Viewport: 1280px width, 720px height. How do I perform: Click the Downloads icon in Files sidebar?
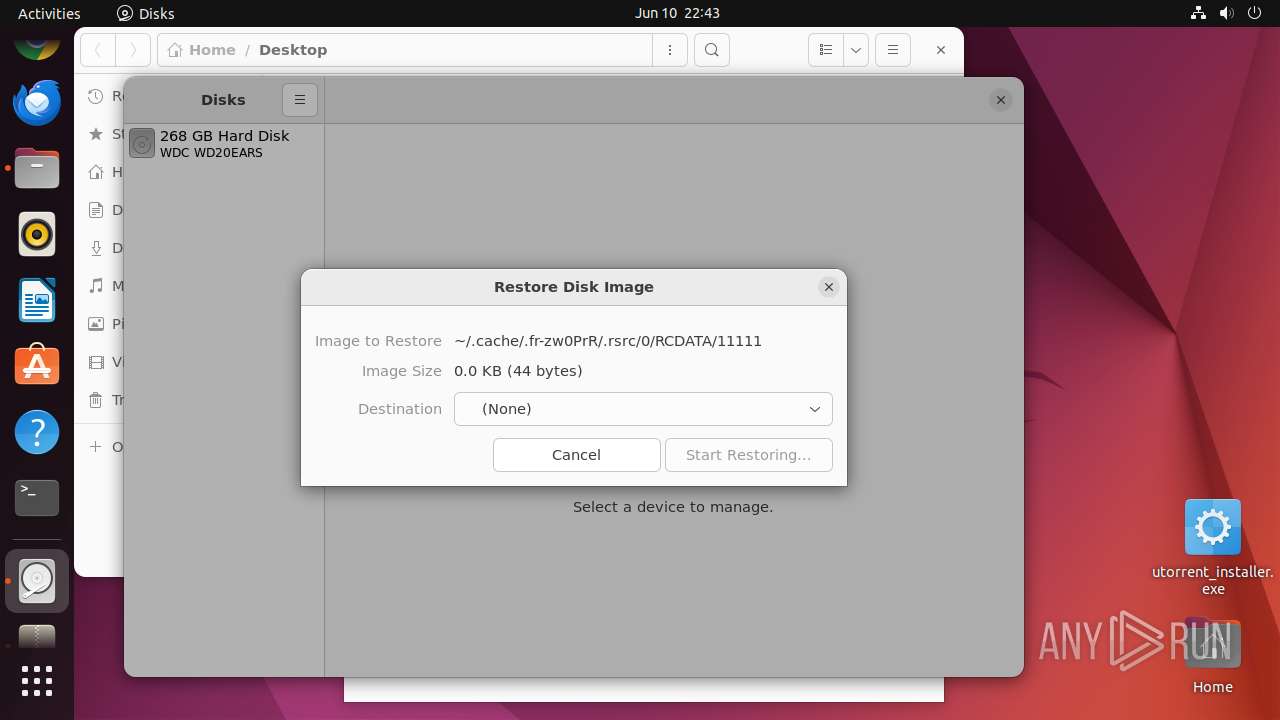(96, 248)
